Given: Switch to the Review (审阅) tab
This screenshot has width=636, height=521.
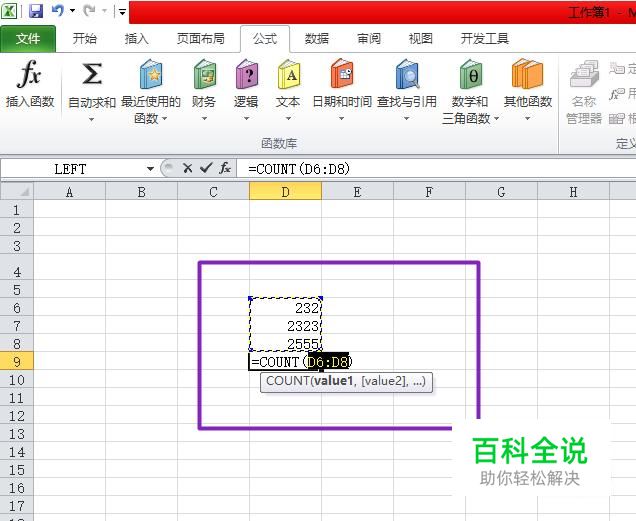Looking at the screenshot, I should (369, 39).
